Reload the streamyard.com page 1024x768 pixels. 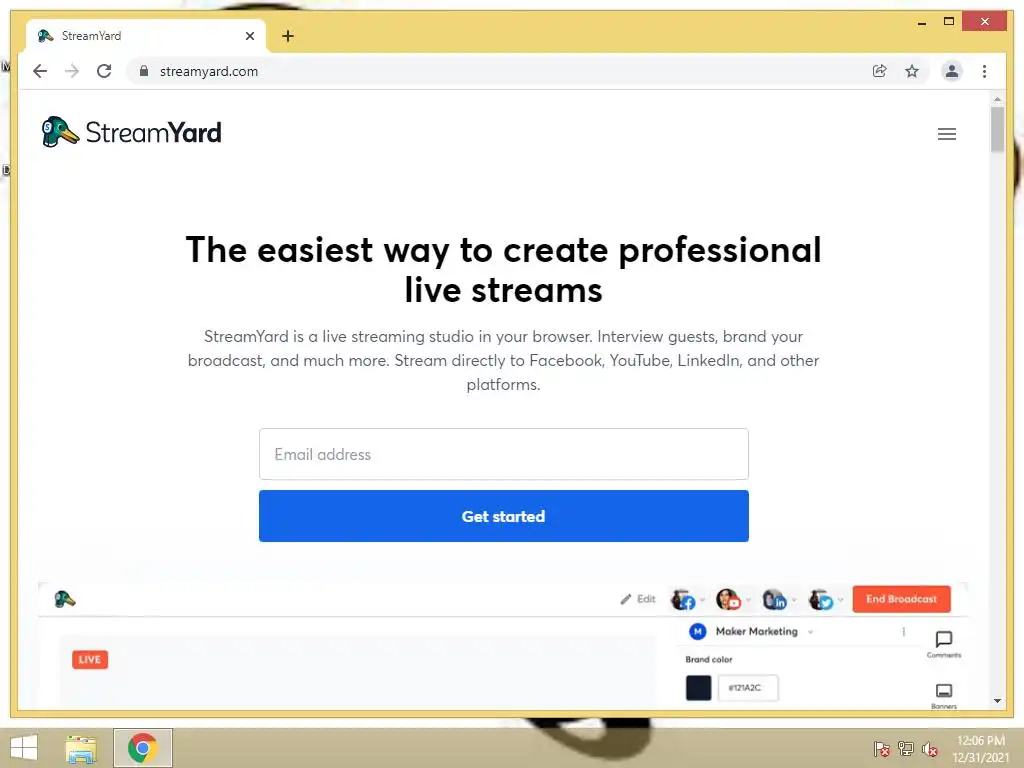pyautogui.click(x=104, y=71)
